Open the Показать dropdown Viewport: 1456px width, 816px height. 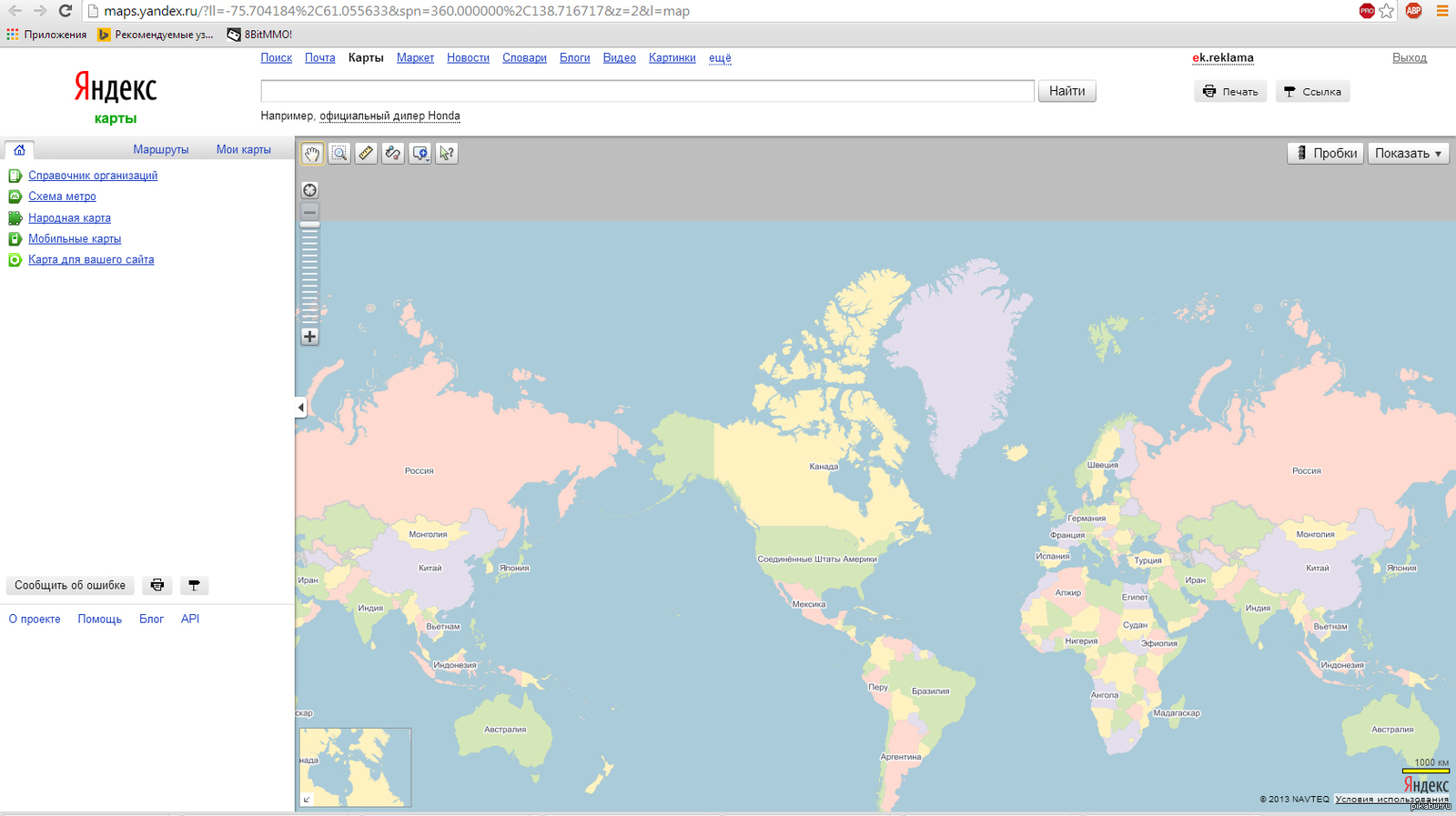1407,154
